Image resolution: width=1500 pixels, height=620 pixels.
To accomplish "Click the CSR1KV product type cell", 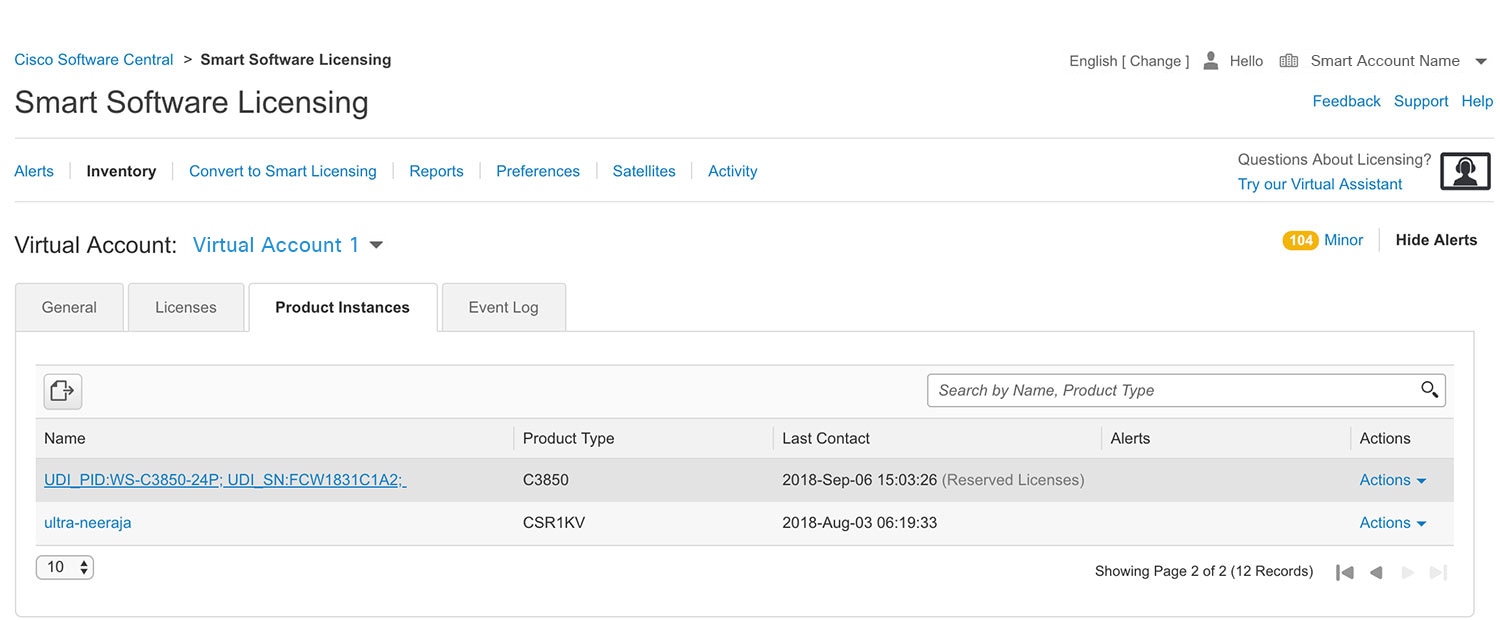I will [554, 523].
